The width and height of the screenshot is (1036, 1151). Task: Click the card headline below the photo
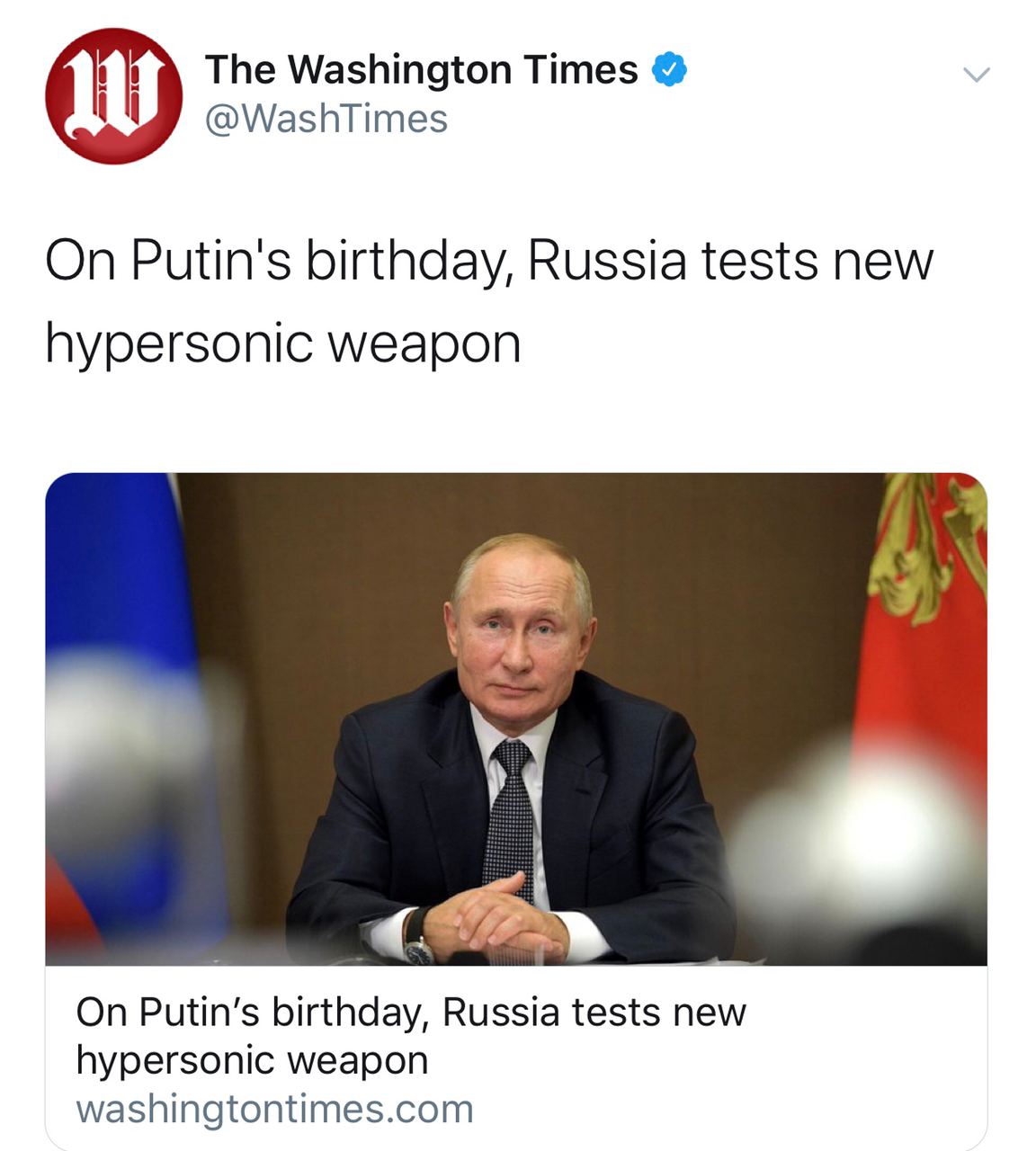coord(411,1036)
